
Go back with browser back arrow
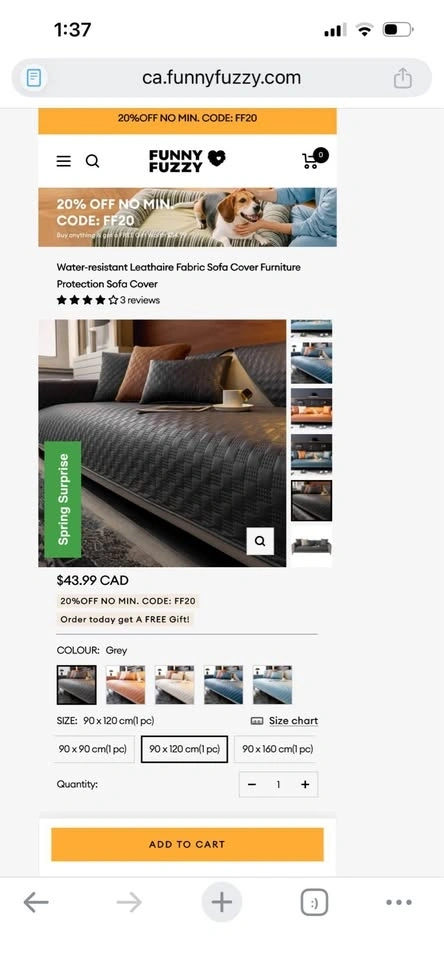point(36,902)
